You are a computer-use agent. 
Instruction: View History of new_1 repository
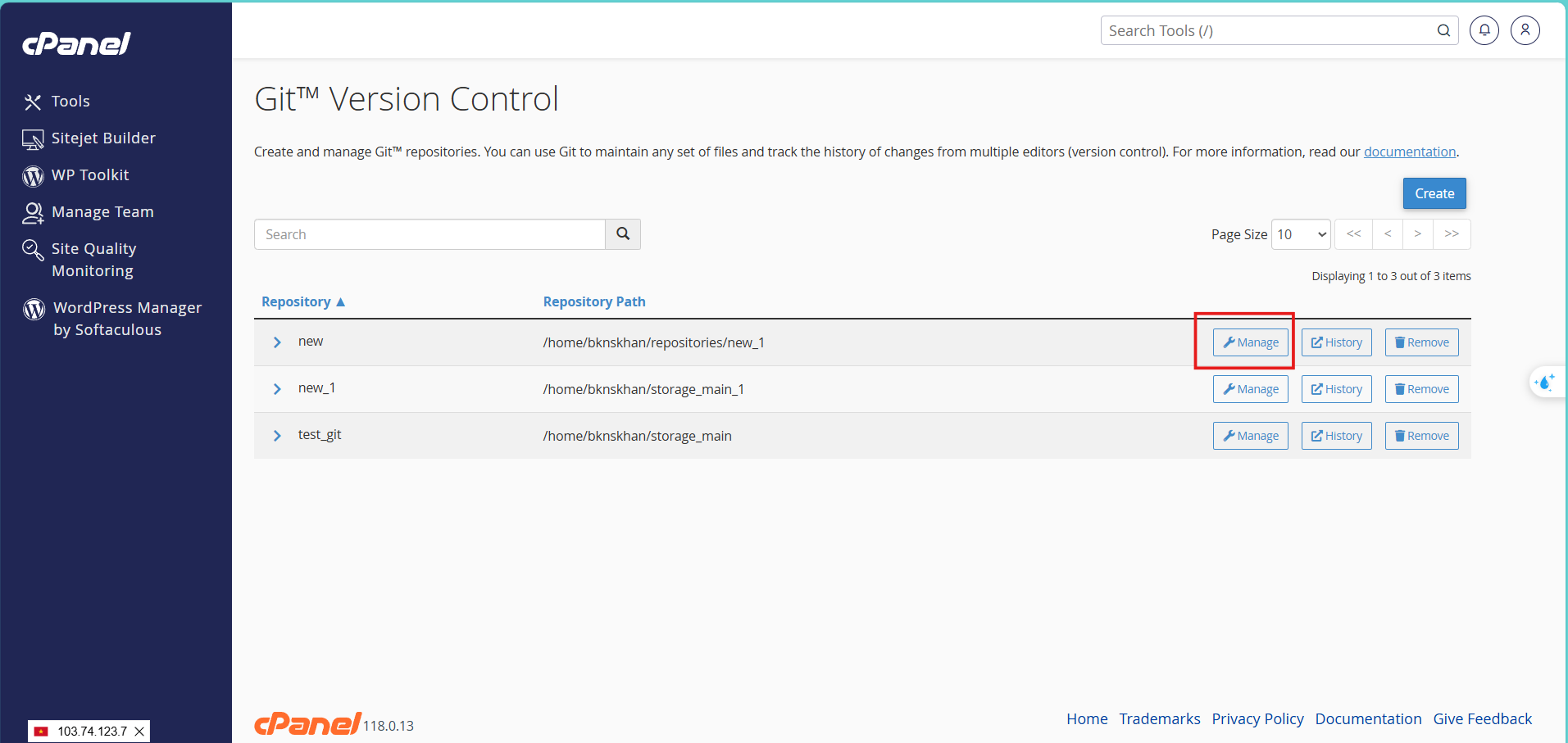click(1337, 389)
